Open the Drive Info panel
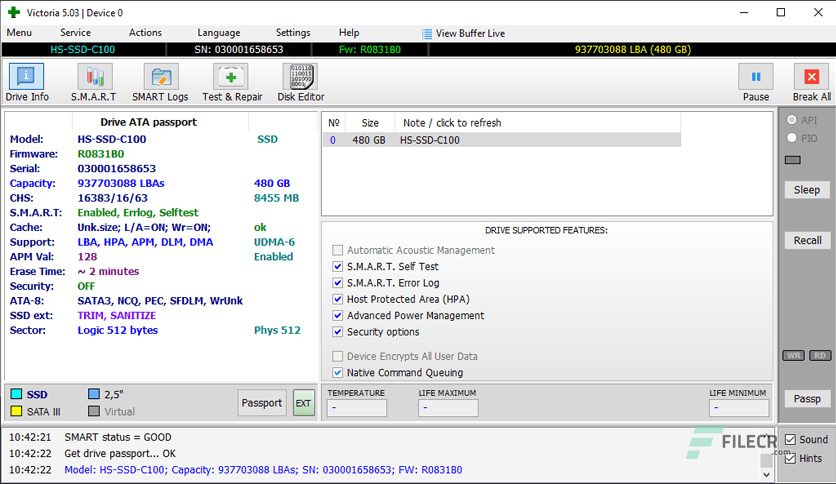The width and height of the screenshot is (836, 484). point(27,83)
